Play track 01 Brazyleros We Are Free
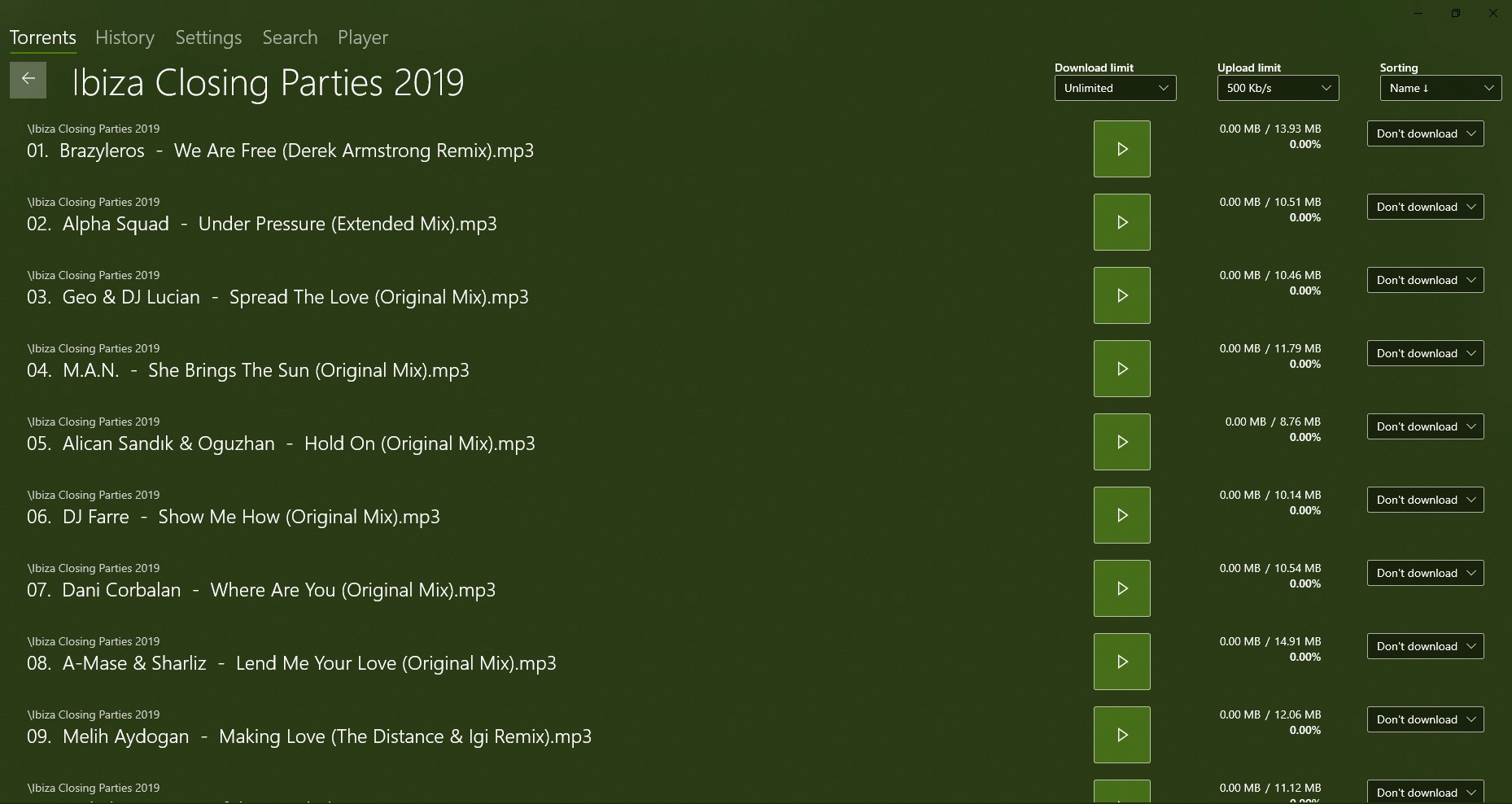1512x804 pixels. click(x=1121, y=149)
